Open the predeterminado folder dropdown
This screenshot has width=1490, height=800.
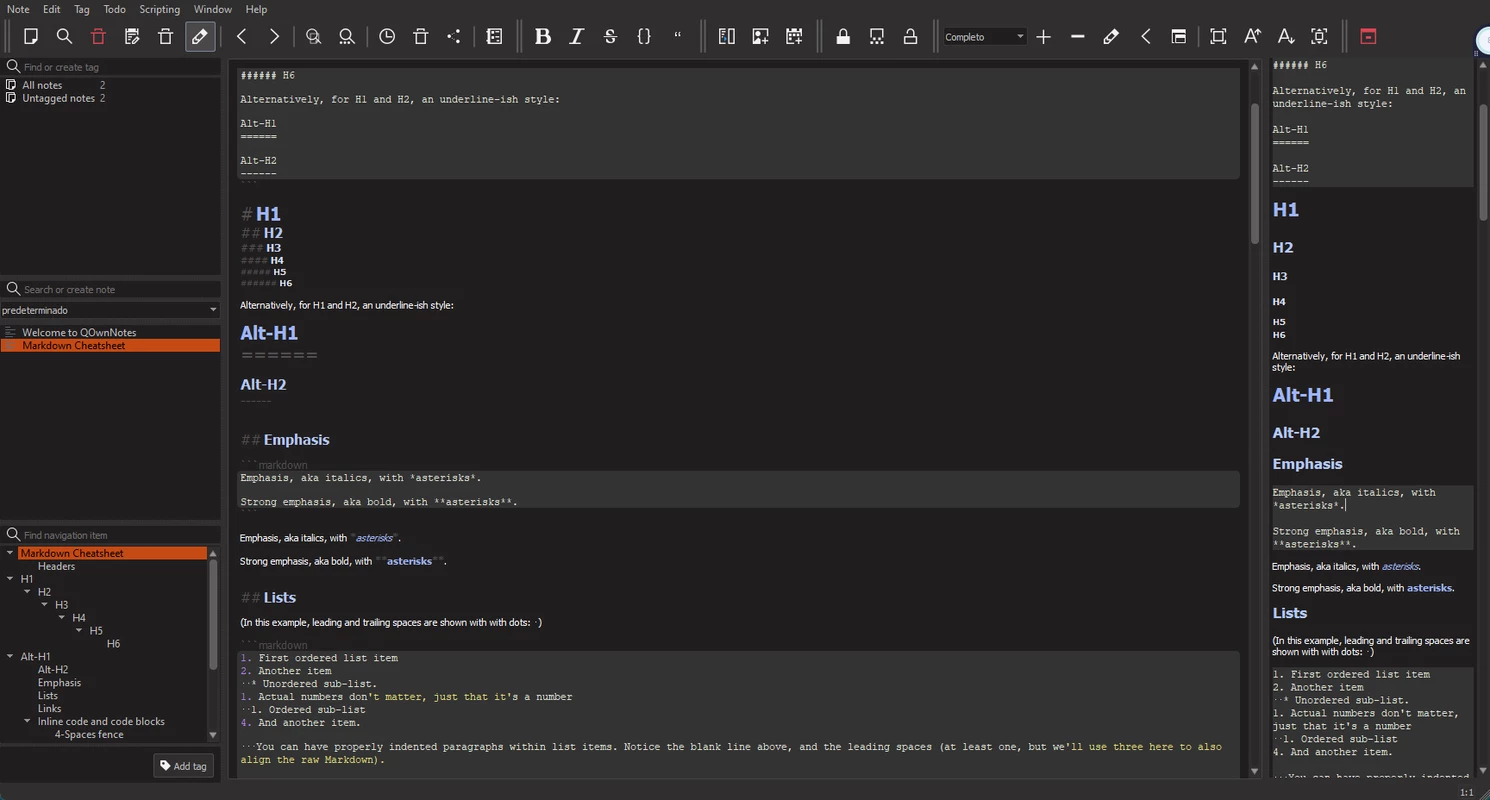[x=110, y=310]
